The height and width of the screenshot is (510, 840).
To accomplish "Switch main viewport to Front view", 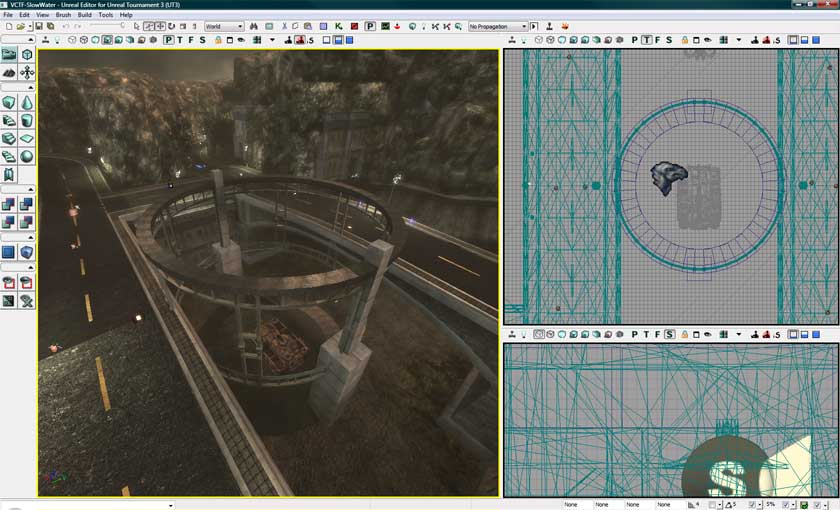I will pos(191,40).
